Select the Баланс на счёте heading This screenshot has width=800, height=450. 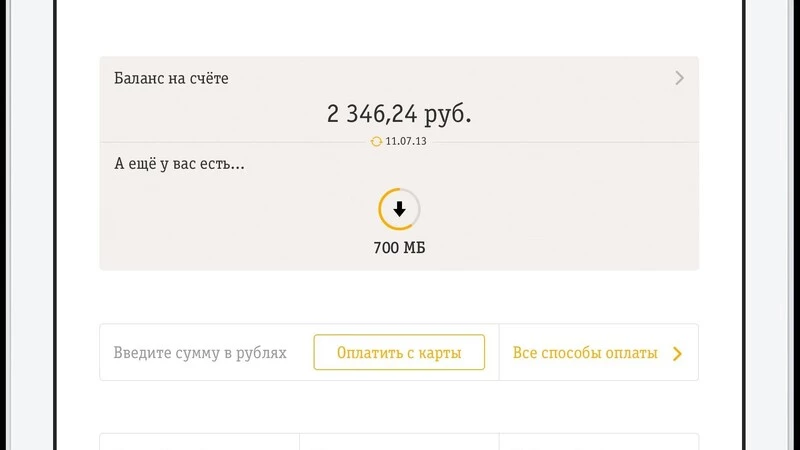(171, 78)
